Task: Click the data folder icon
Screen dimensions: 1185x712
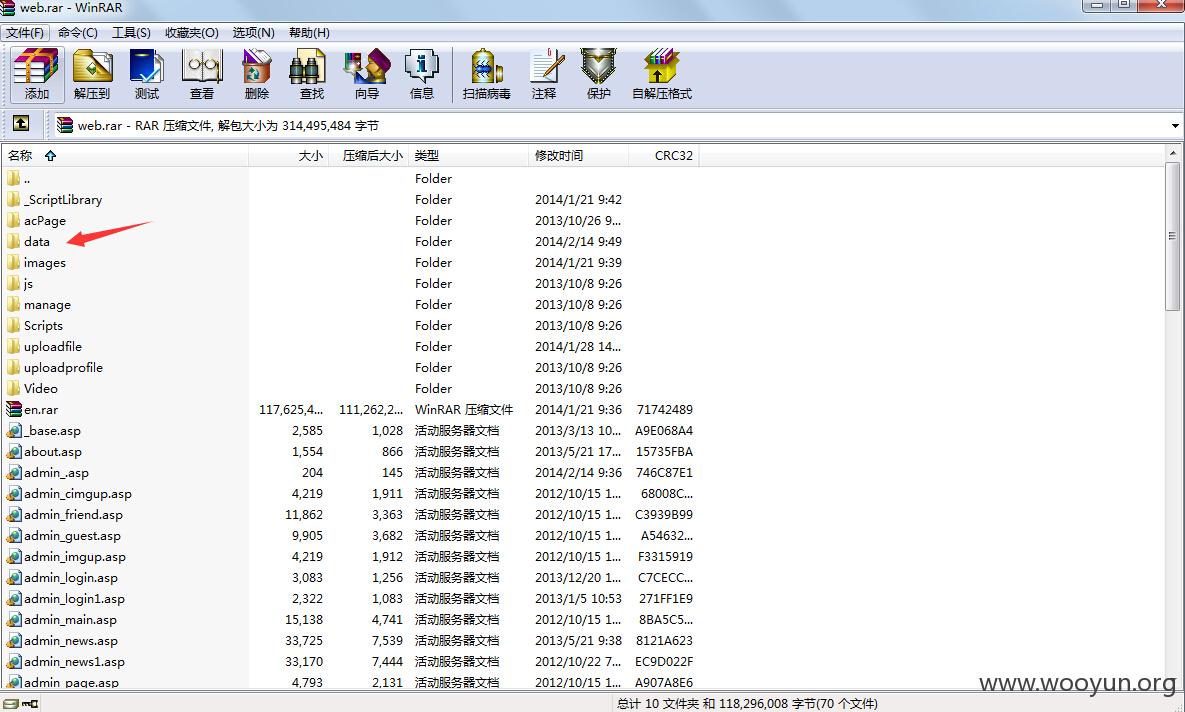Action: click(x=14, y=241)
